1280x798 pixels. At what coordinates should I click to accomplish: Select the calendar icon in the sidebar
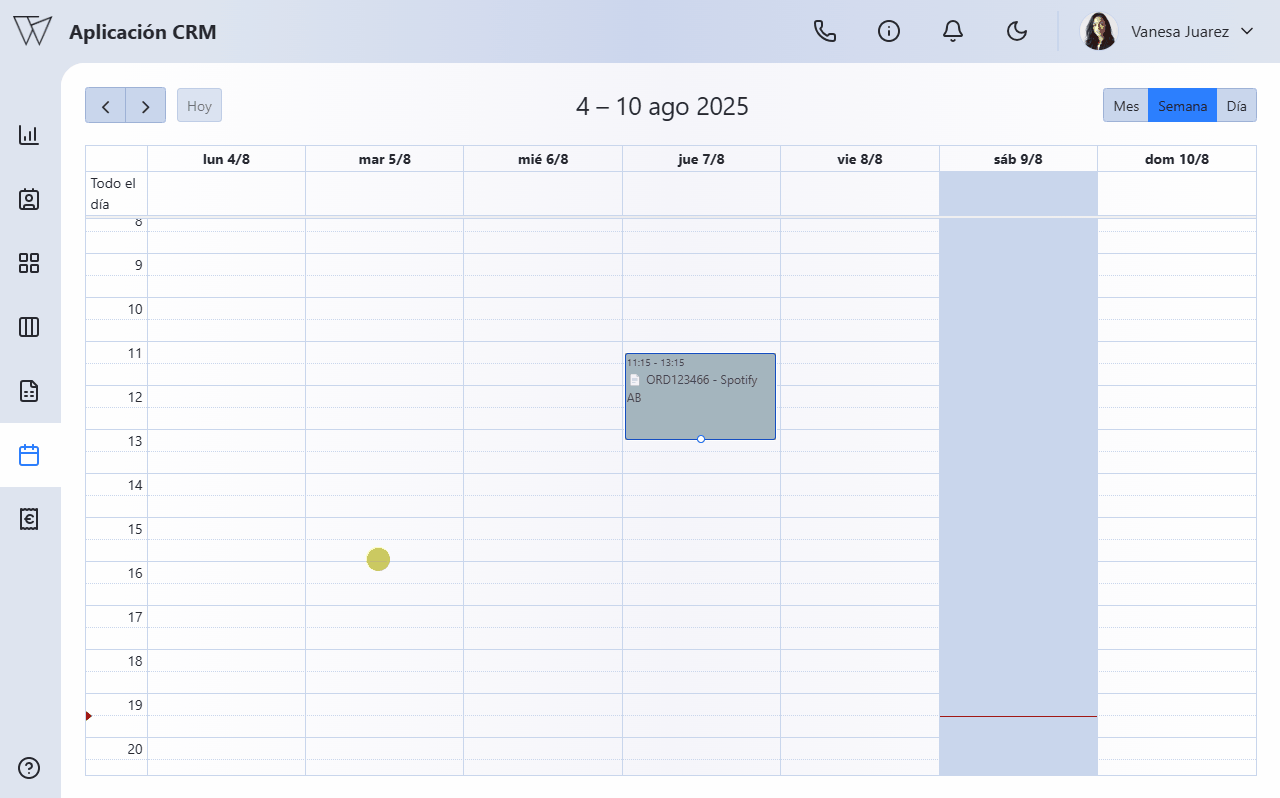(29, 454)
